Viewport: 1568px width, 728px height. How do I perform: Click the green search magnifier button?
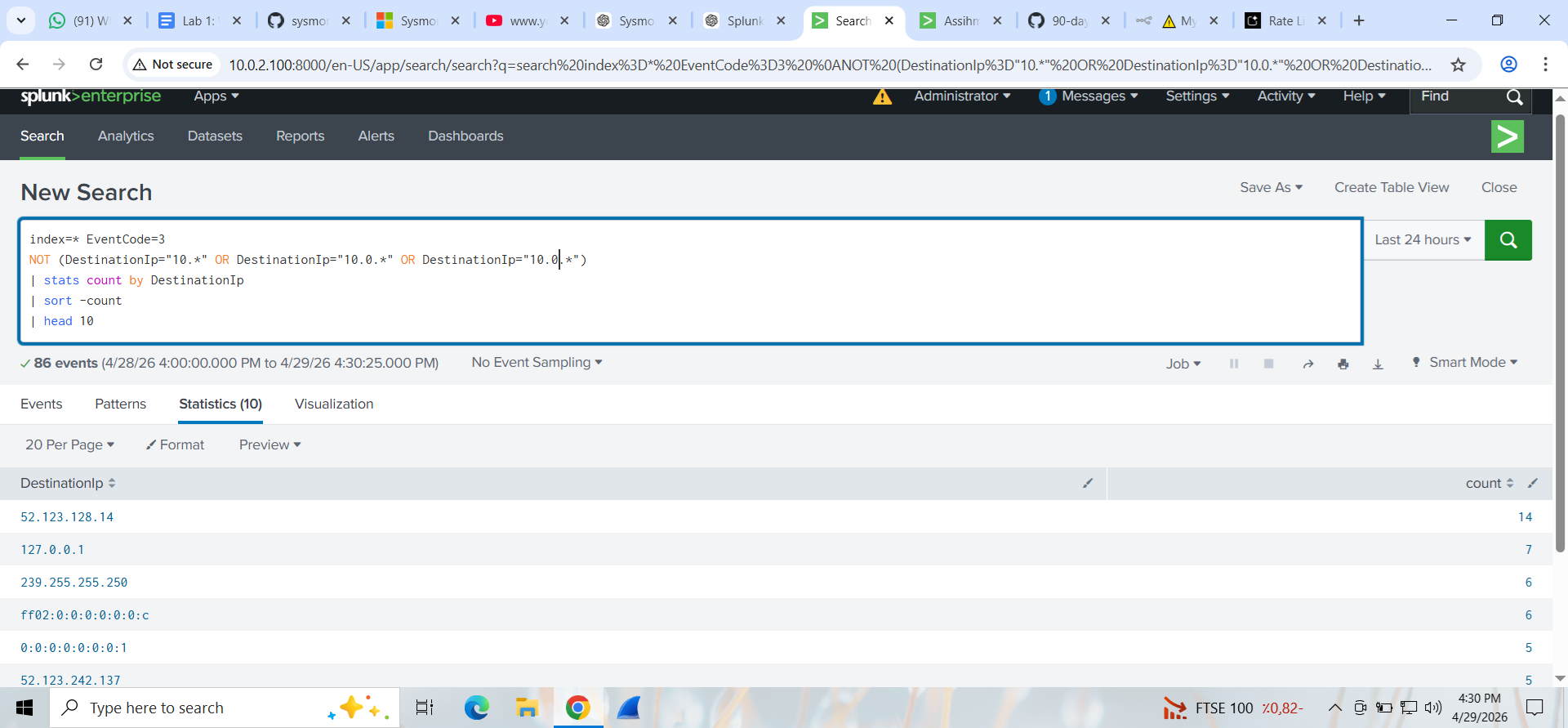coord(1508,240)
